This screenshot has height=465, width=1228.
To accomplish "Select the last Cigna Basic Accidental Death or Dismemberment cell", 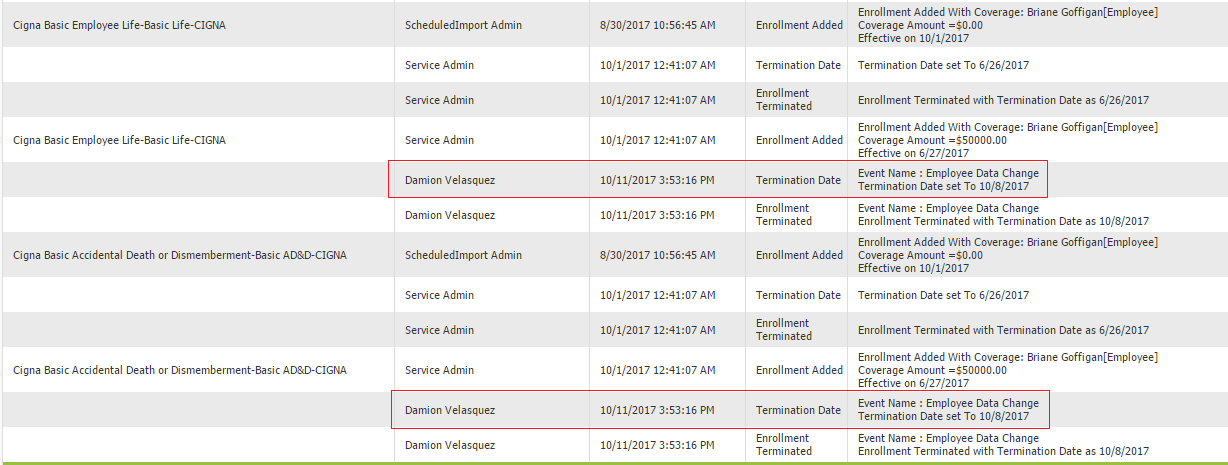I will point(180,370).
